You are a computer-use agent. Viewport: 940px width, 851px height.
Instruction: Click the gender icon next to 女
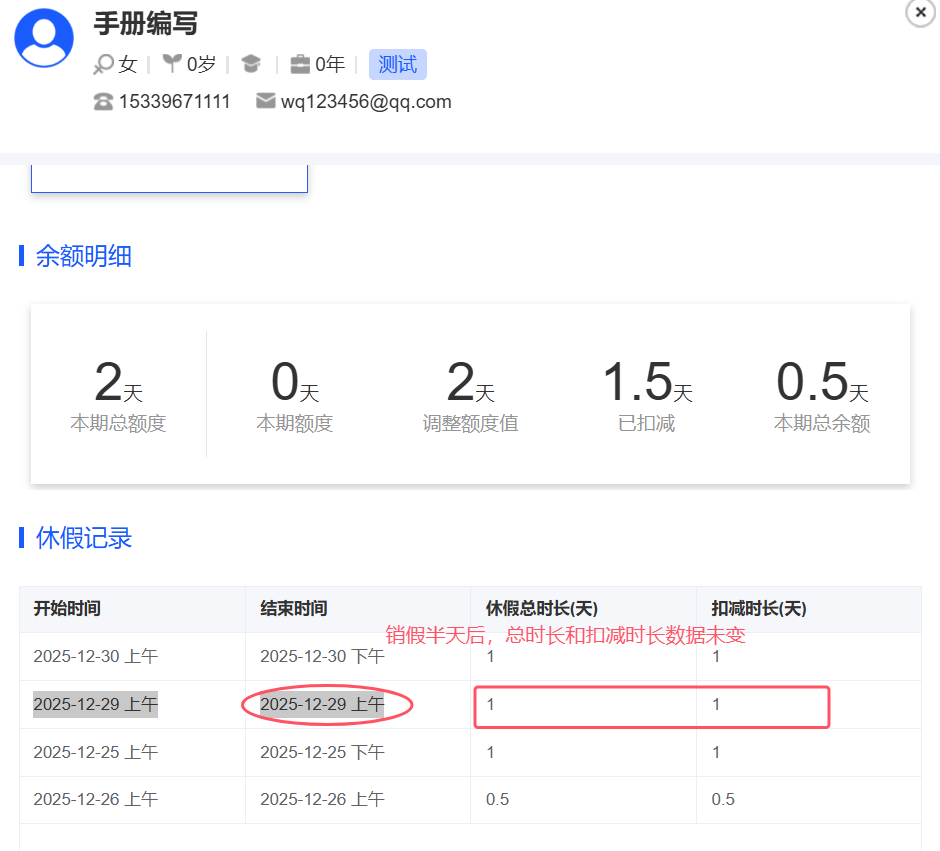pyautogui.click(x=103, y=65)
